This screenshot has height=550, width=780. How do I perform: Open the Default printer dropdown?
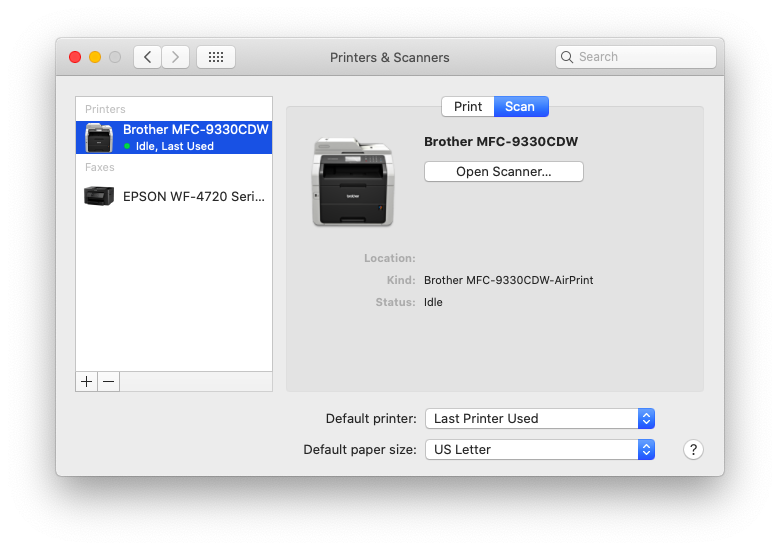point(540,419)
